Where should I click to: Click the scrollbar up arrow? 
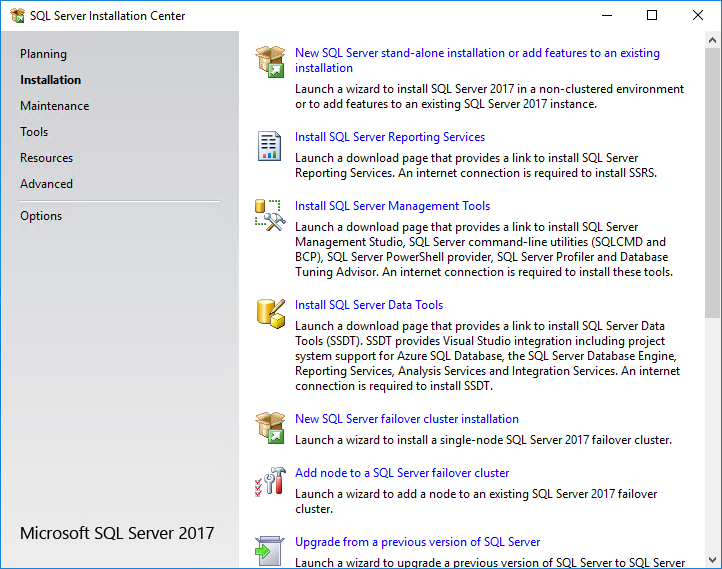[712, 41]
